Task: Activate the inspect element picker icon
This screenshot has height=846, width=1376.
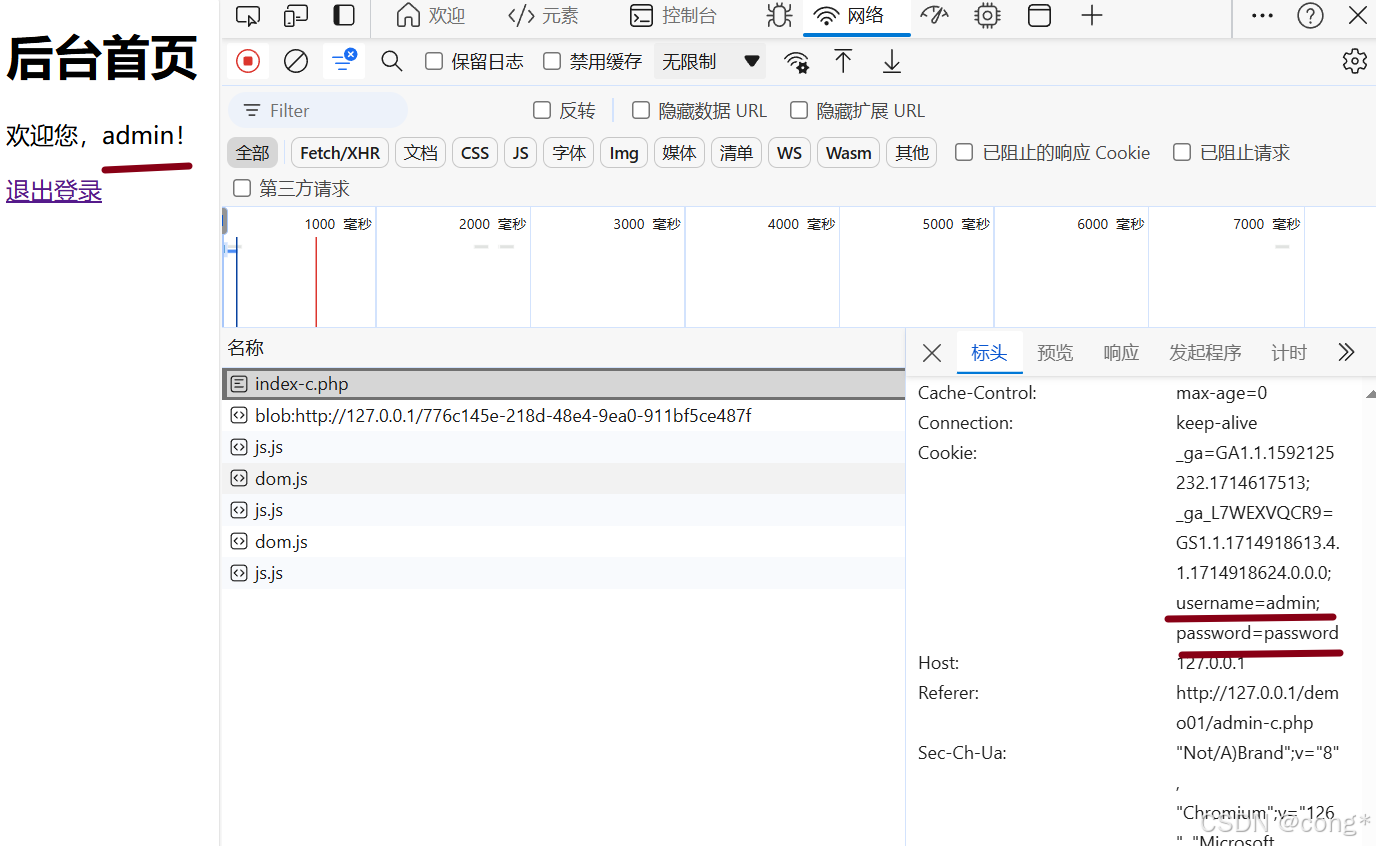Action: [x=248, y=16]
